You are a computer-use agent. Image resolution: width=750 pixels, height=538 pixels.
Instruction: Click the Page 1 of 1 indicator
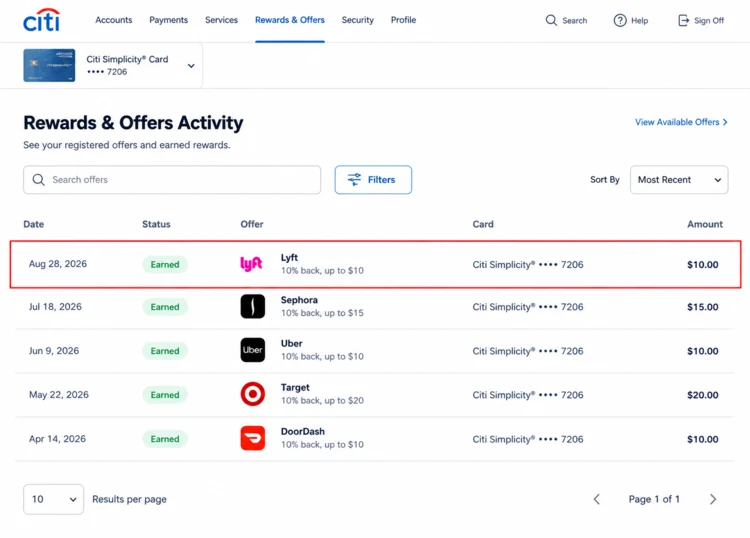click(x=654, y=499)
